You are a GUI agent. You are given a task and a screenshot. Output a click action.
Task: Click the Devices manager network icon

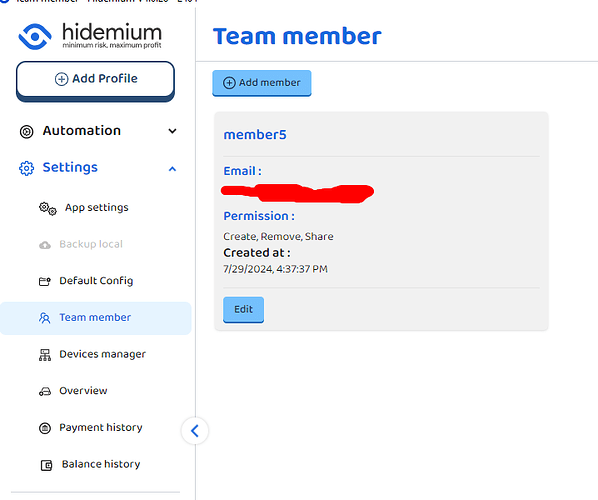tap(45, 355)
